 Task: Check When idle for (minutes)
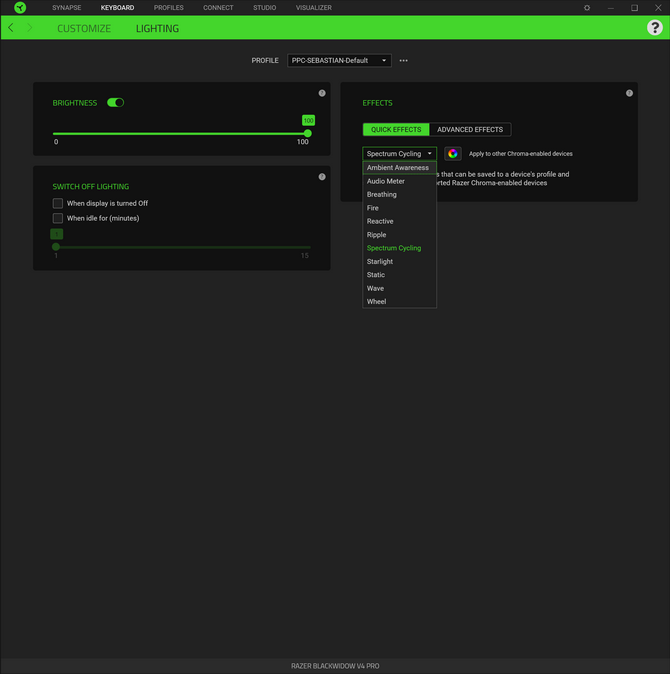point(58,218)
